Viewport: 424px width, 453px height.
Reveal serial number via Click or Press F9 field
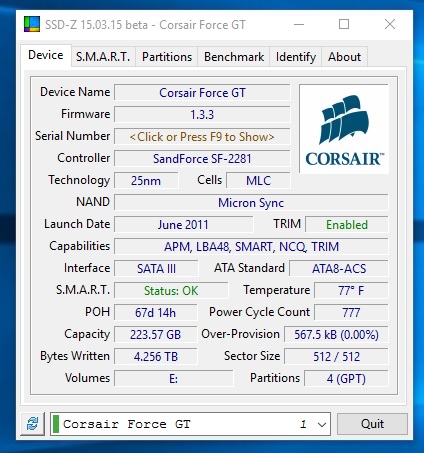pyautogui.click(x=202, y=137)
